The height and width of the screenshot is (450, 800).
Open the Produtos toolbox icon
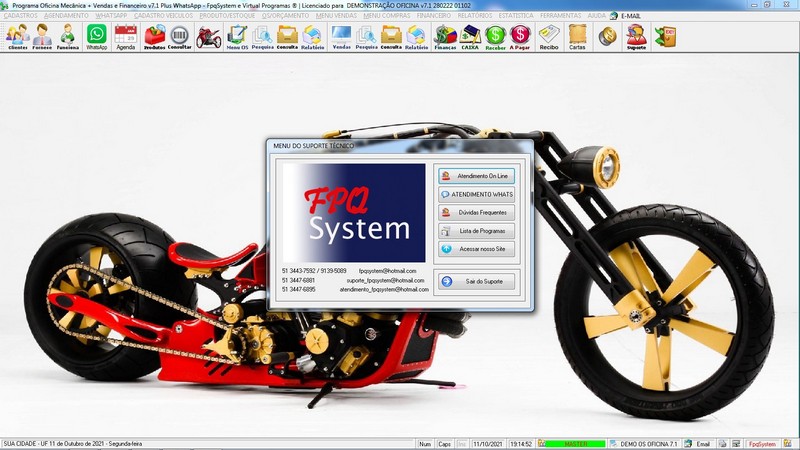155,37
